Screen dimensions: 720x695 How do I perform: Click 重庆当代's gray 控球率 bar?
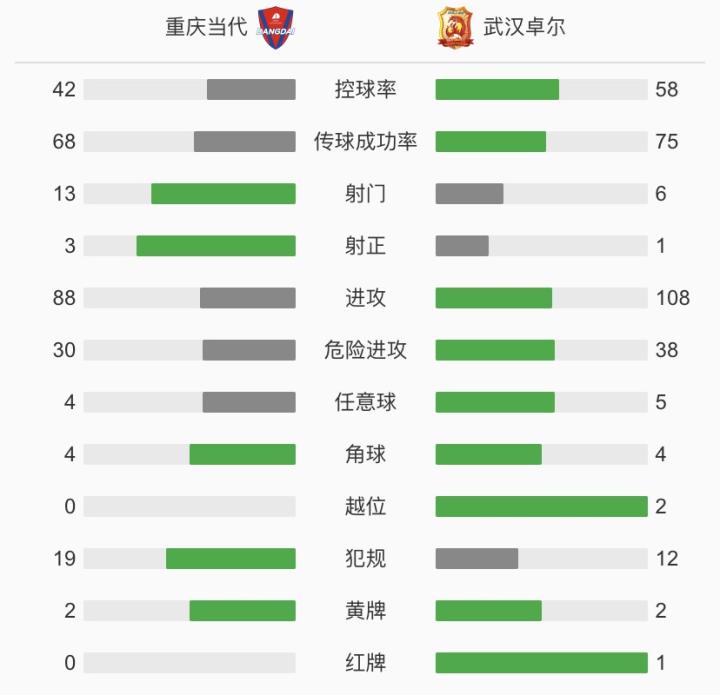[251, 90]
